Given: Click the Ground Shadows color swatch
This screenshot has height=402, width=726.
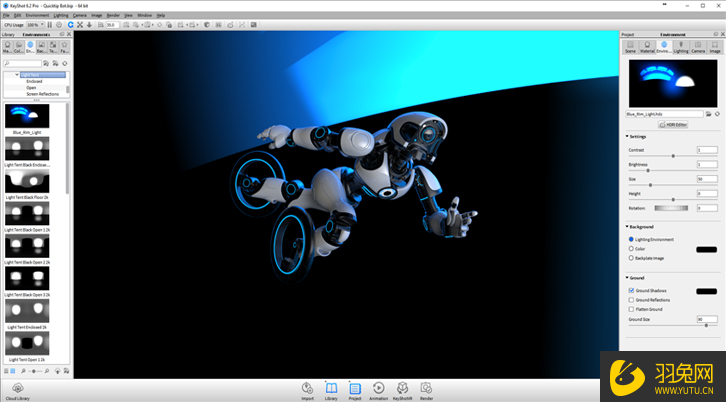Looking at the screenshot, I should [706, 291].
